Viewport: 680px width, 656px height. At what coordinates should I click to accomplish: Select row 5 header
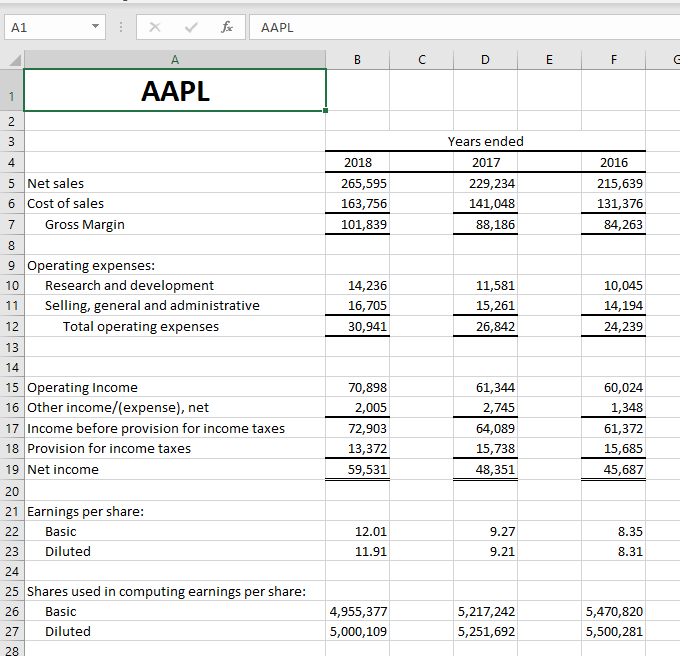coord(12,183)
